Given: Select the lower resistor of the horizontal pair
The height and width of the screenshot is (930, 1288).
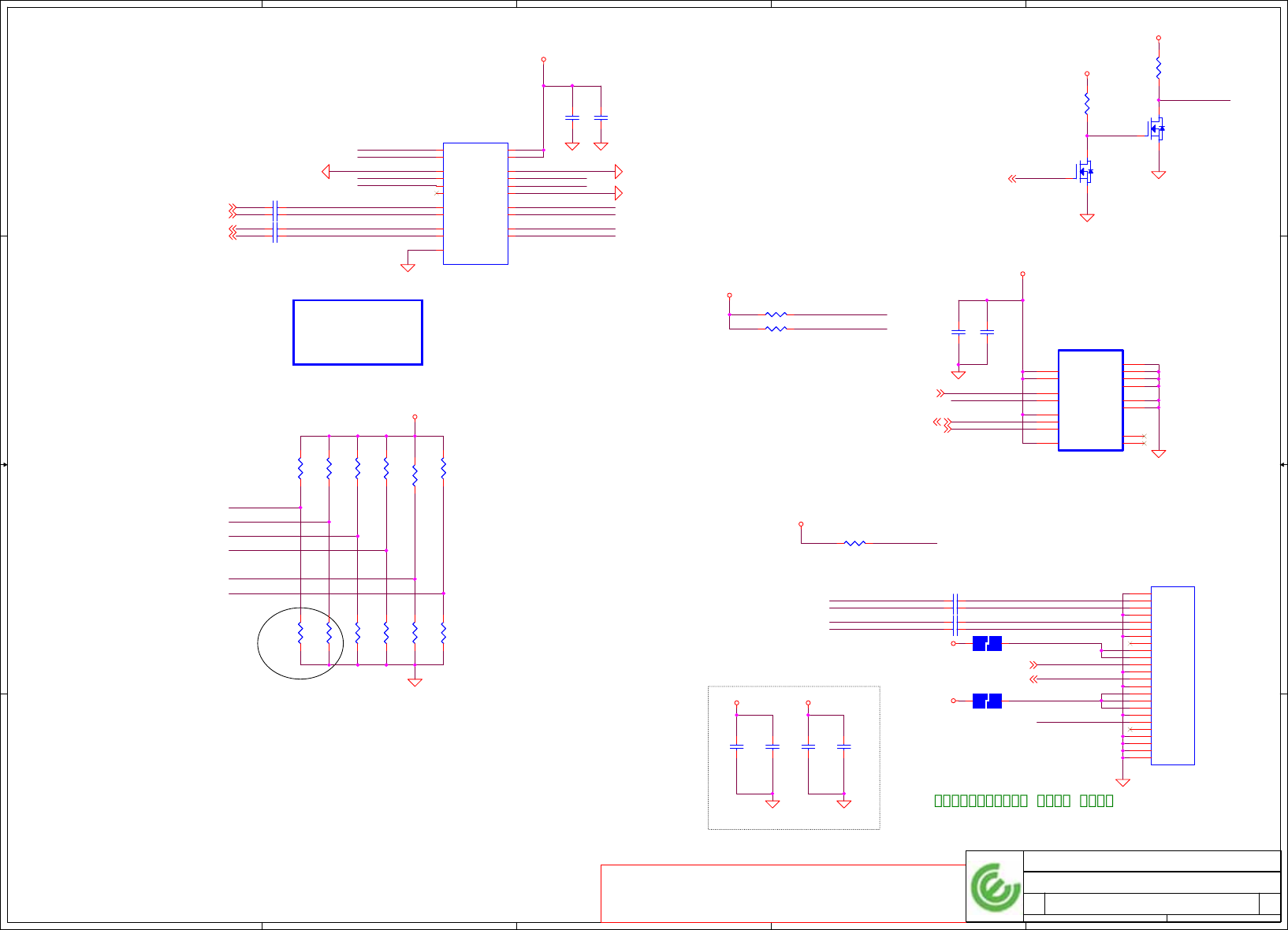Looking at the screenshot, I should 776,329.
